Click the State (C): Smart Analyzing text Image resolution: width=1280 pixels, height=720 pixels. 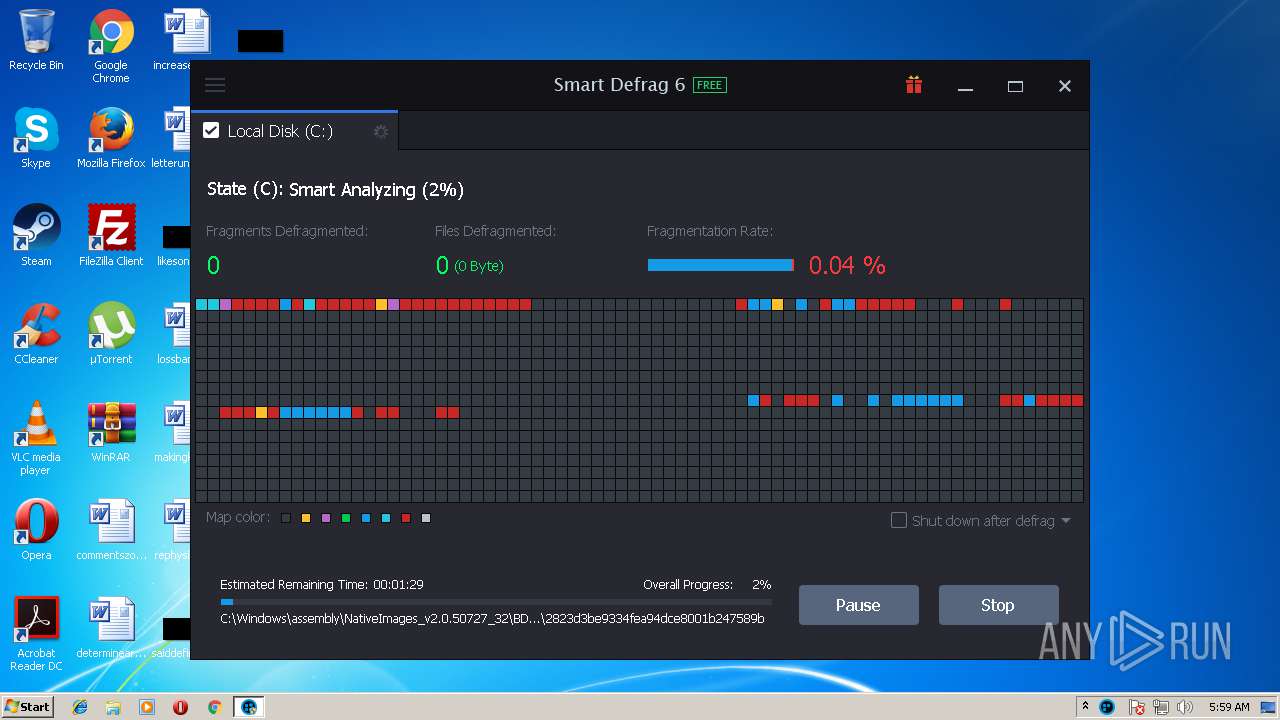pyautogui.click(x=335, y=190)
